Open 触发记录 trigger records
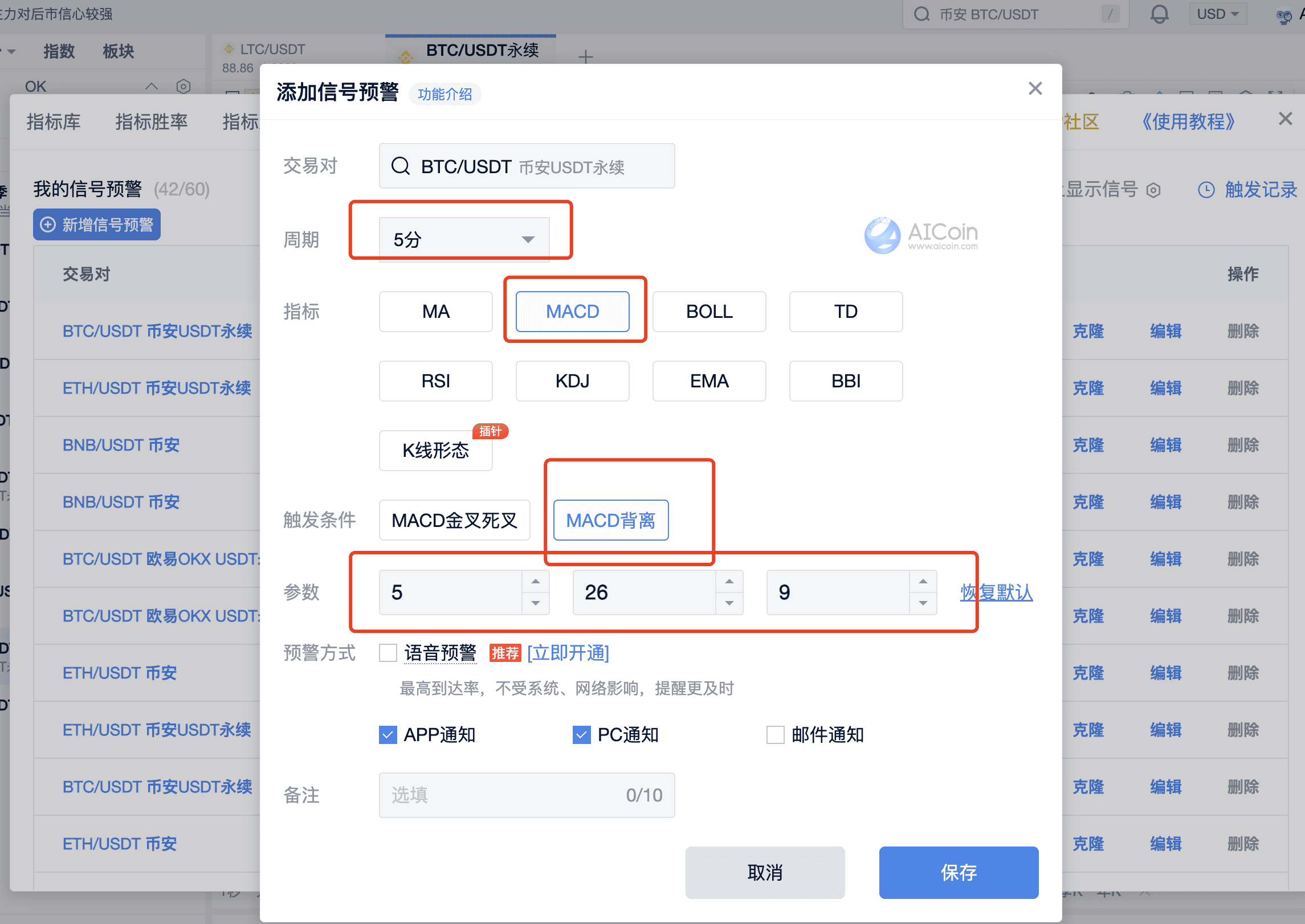1305x924 pixels. 1248,190
